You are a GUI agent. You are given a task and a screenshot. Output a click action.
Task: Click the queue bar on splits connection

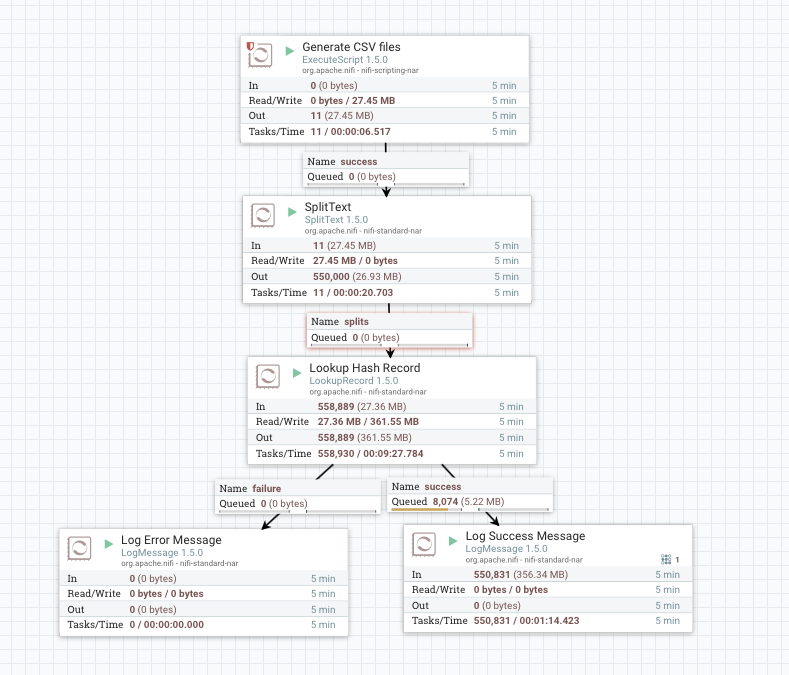coord(389,345)
